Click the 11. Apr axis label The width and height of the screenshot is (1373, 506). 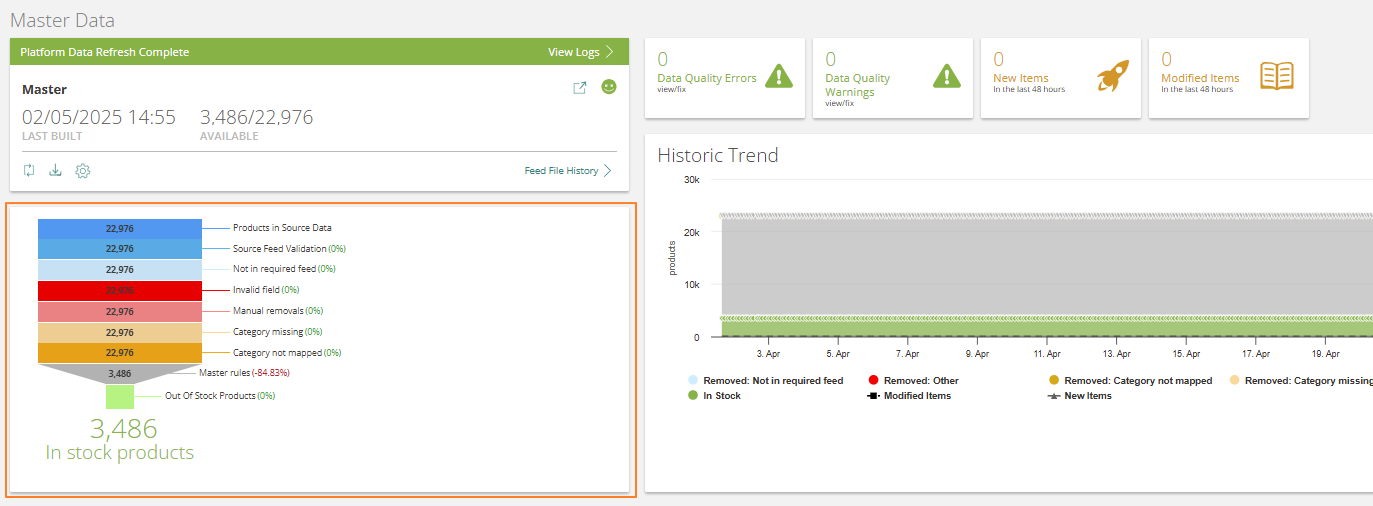click(1047, 354)
